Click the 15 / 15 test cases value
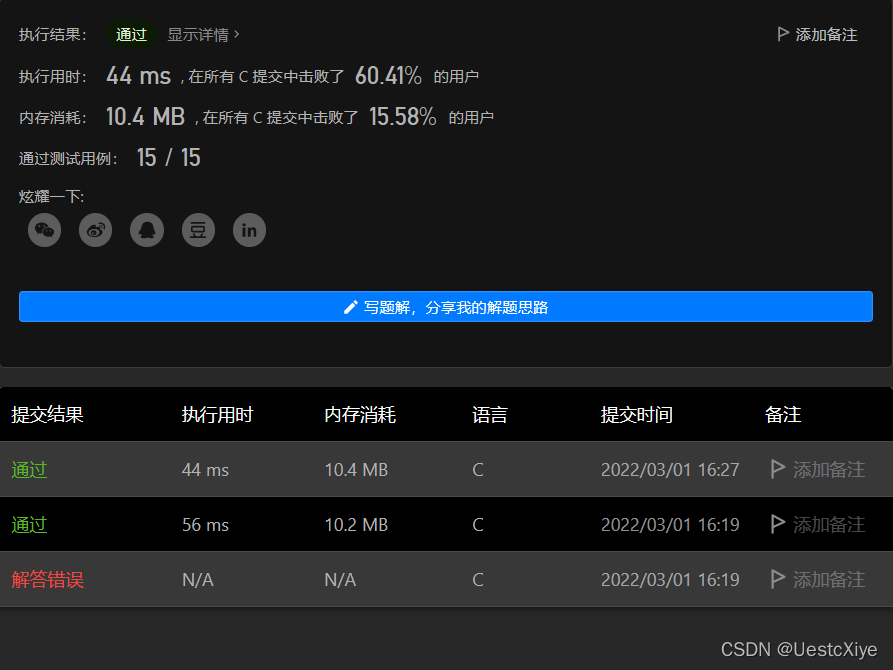Screen dimensions: 893x670 (x=169, y=158)
